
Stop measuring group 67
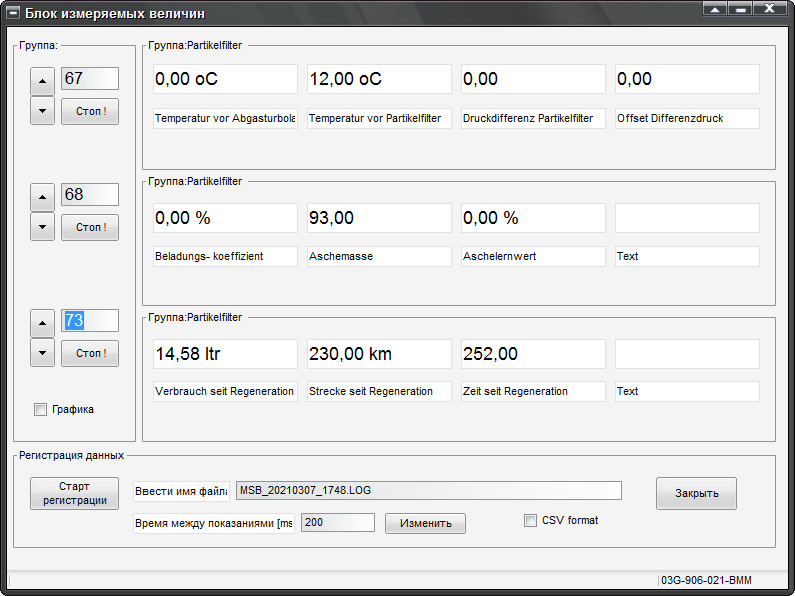pos(90,110)
